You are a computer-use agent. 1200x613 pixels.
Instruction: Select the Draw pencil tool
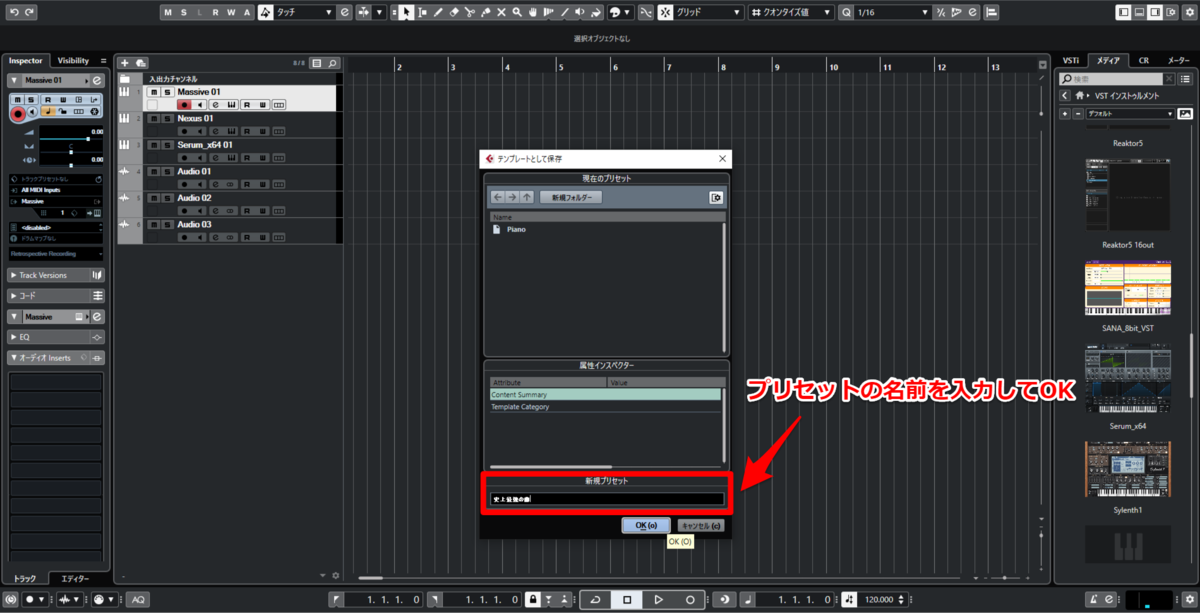[438, 12]
